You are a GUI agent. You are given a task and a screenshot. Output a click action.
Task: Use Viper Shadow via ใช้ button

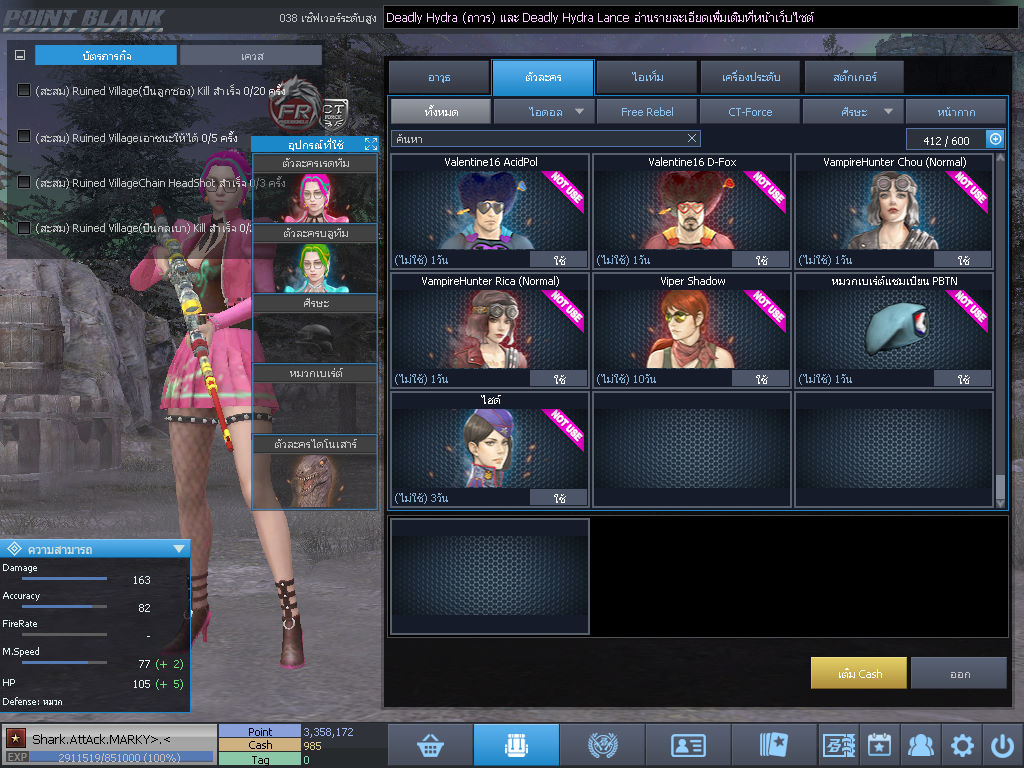[761, 379]
